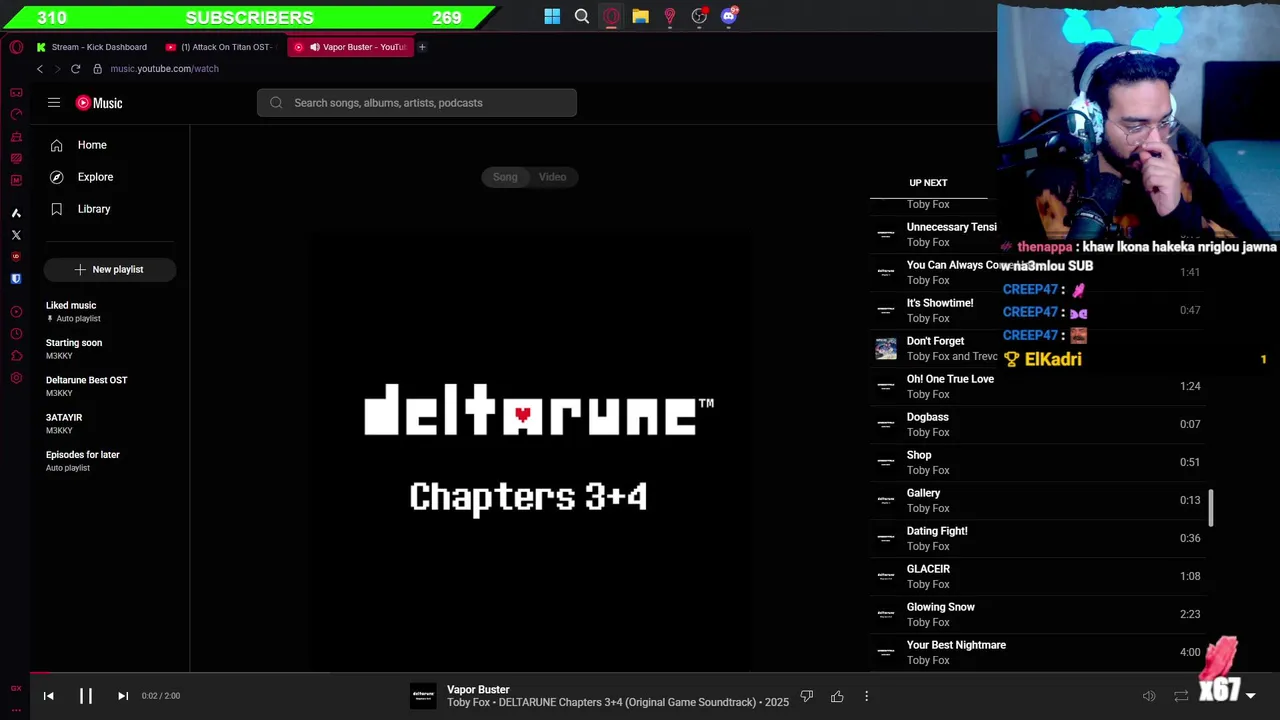
Task: Click the now-playing album thumbnail
Action: 423,696
